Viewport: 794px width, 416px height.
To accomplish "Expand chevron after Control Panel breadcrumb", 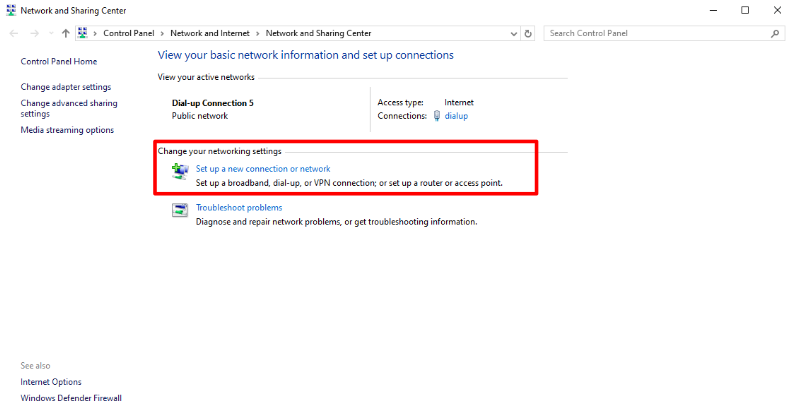I will tap(162, 33).
